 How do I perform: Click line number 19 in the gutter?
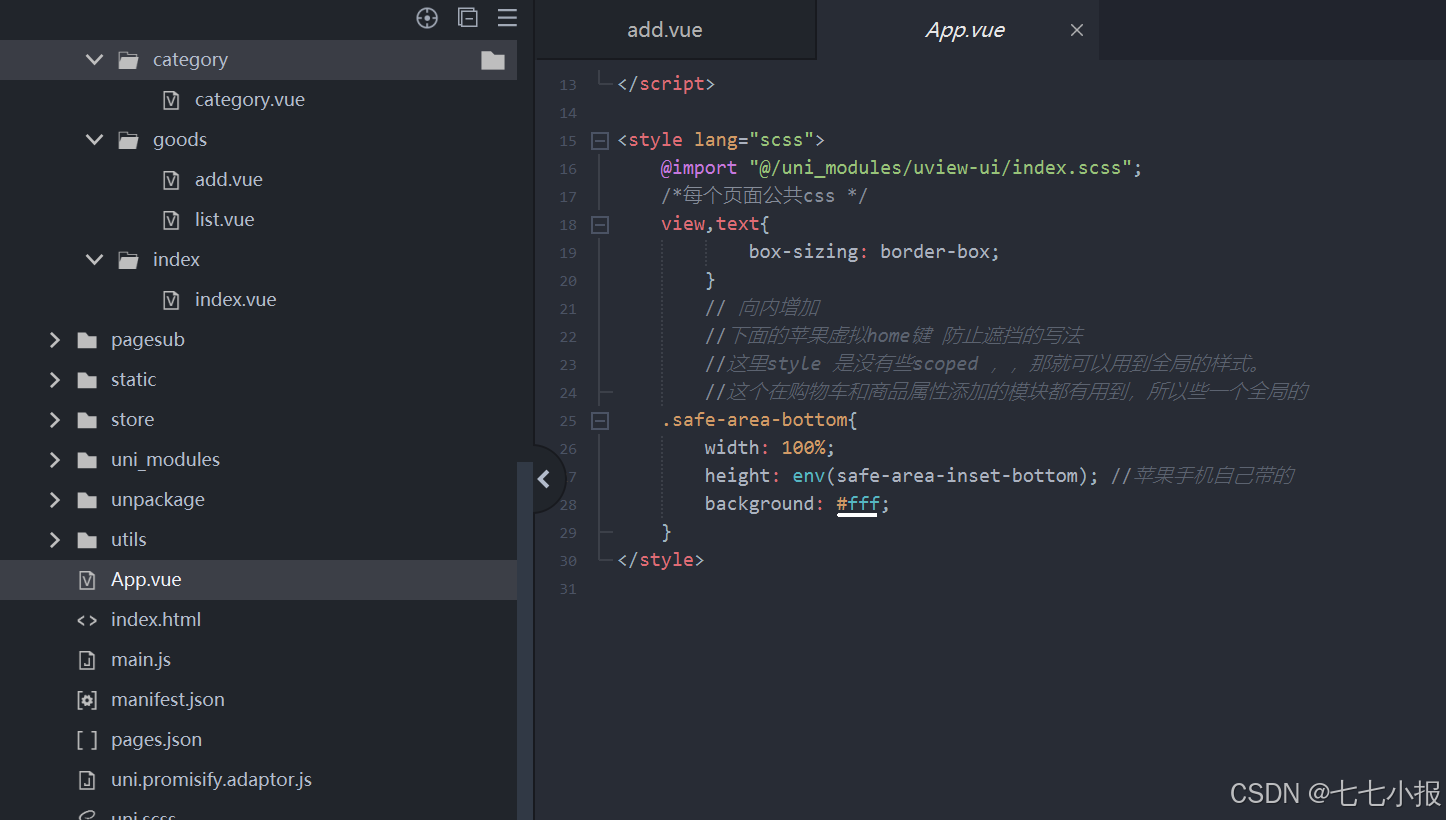tap(568, 253)
